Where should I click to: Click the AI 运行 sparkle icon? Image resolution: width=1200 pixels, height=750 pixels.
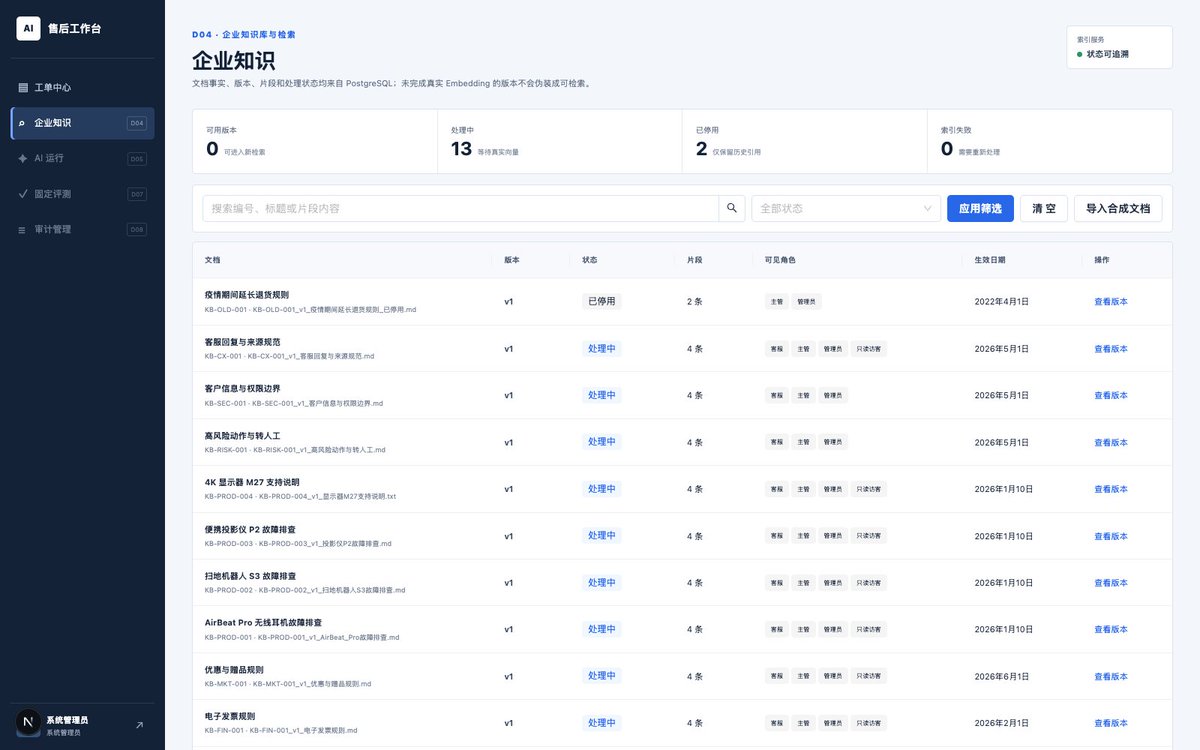(23, 158)
